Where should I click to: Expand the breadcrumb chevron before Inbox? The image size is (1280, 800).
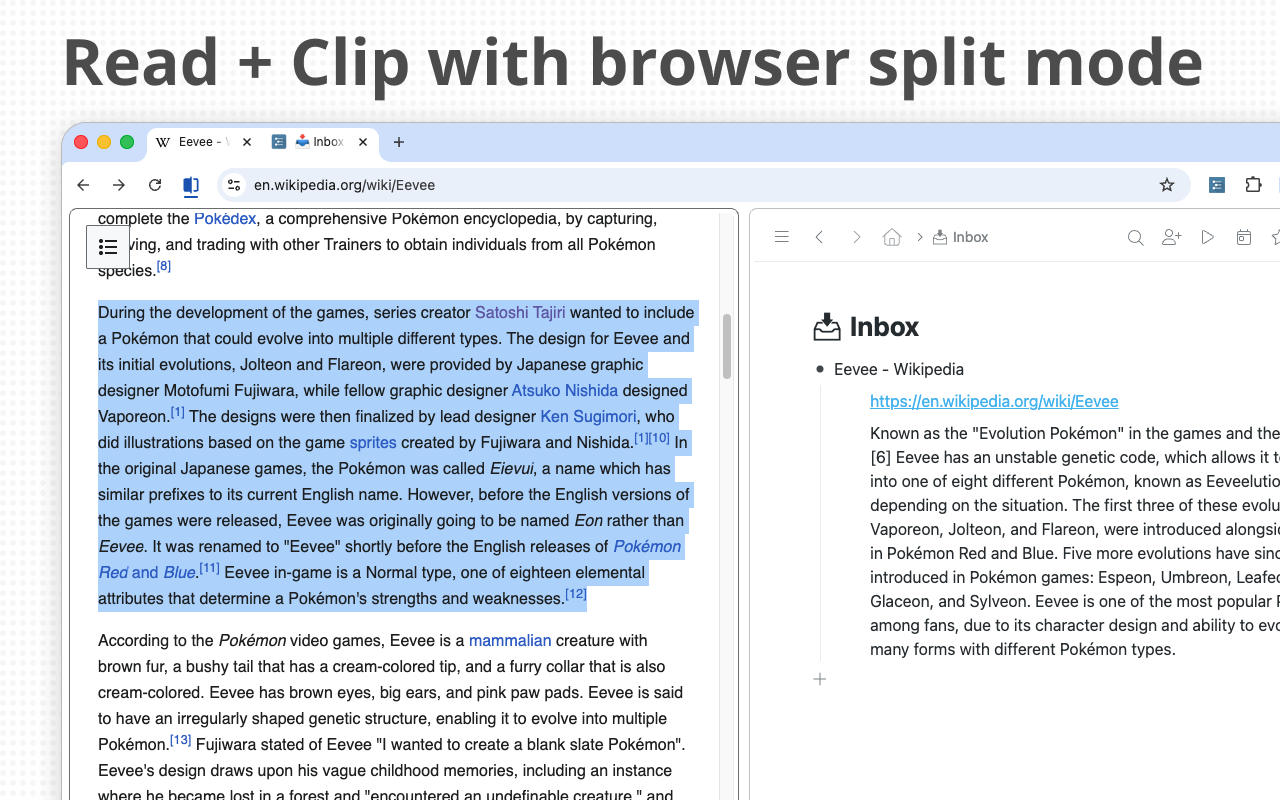pyautogui.click(x=919, y=237)
